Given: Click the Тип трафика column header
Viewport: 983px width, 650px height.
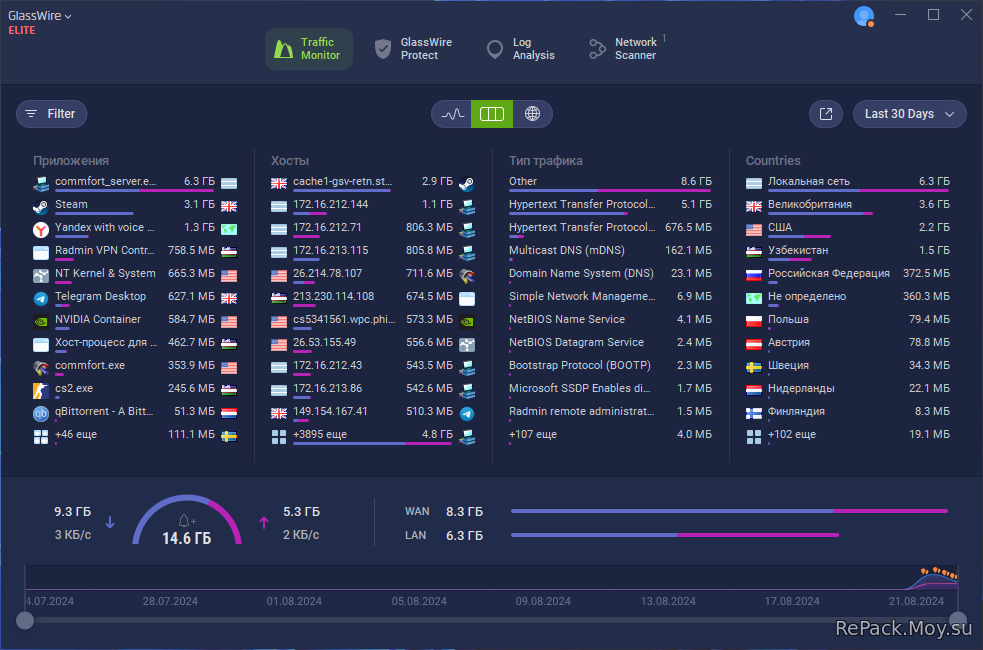Looking at the screenshot, I should tap(545, 161).
